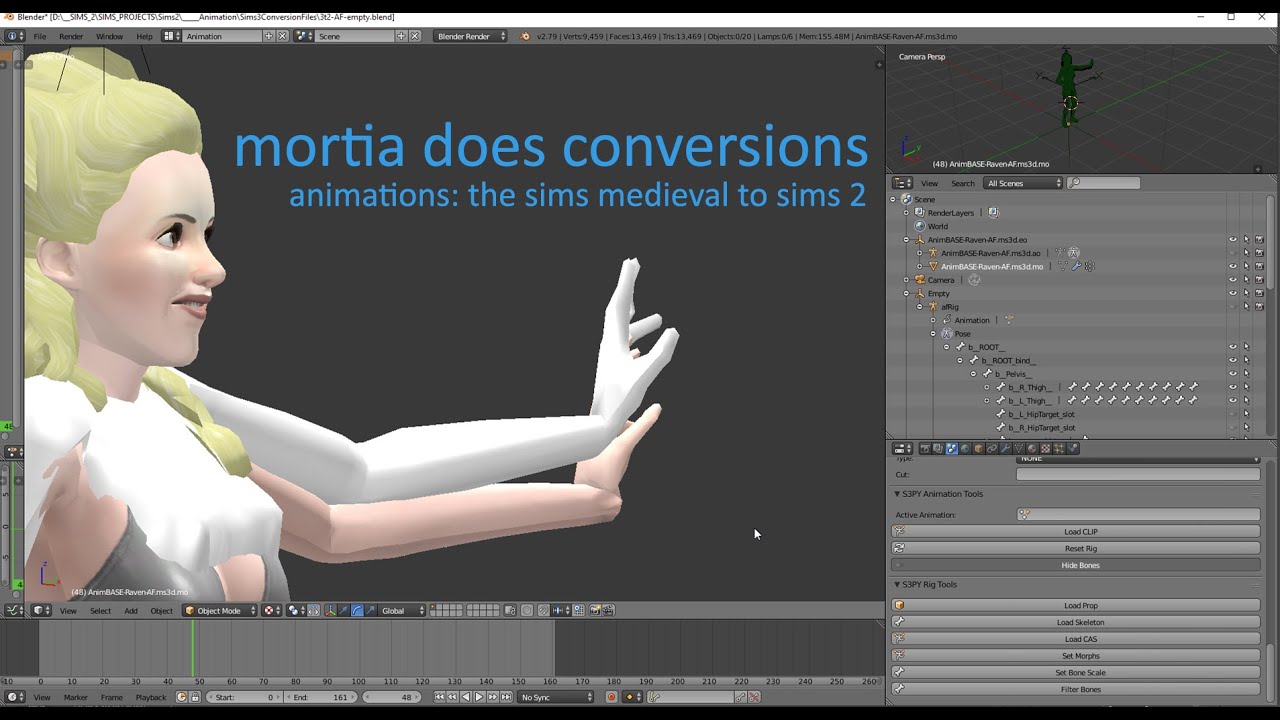Screen dimensions: 1280x720
Task: Click the Load CAS button
Action: point(1076,639)
